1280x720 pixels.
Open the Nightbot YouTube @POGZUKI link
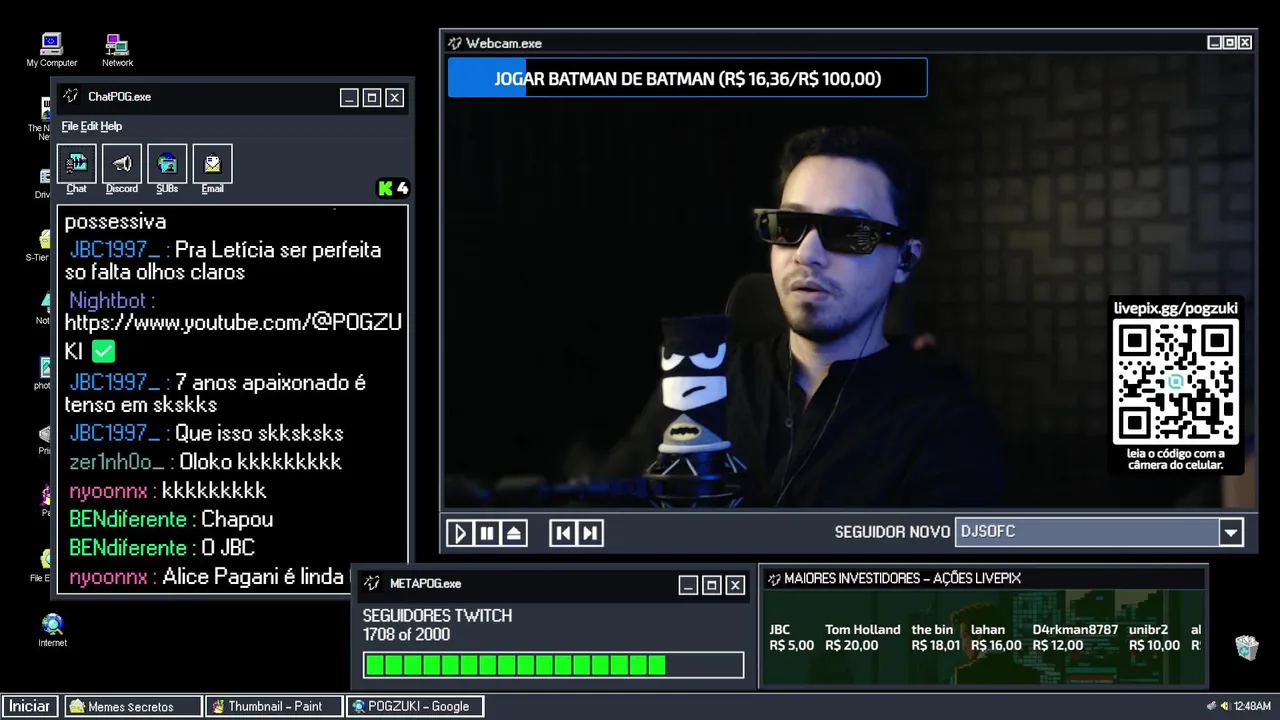click(x=233, y=336)
